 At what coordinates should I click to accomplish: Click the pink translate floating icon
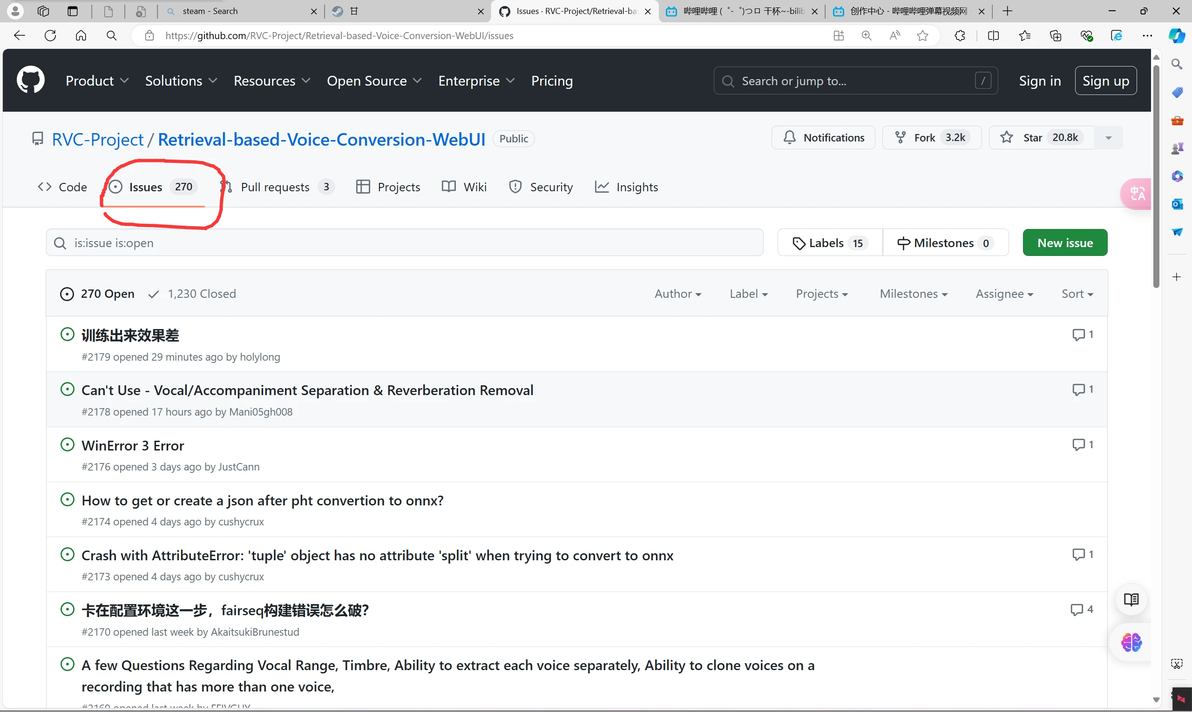[1137, 194]
